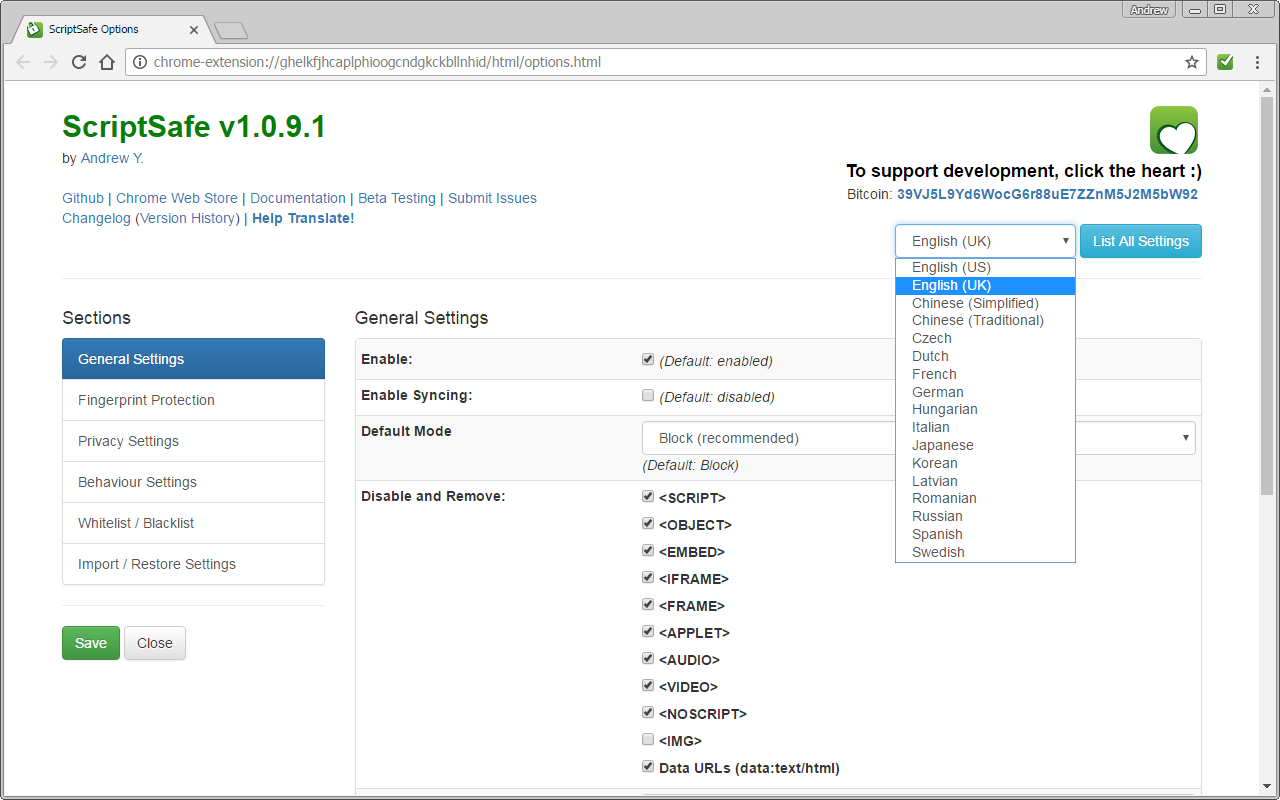The width and height of the screenshot is (1280, 800).
Task: Uncheck the <AUDIO> checkbox
Action: pyautogui.click(x=648, y=659)
